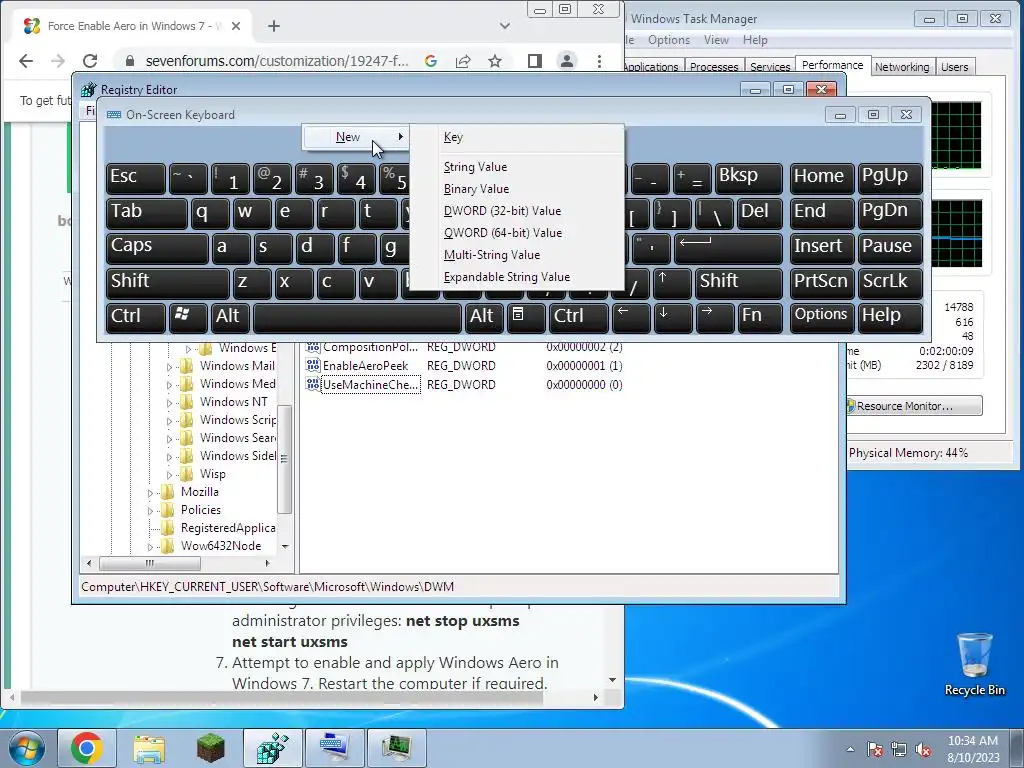Image resolution: width=1024 pixels, height=768 pixels.
Task: Expand the New submenu arrow
Action: pos(400,136)
